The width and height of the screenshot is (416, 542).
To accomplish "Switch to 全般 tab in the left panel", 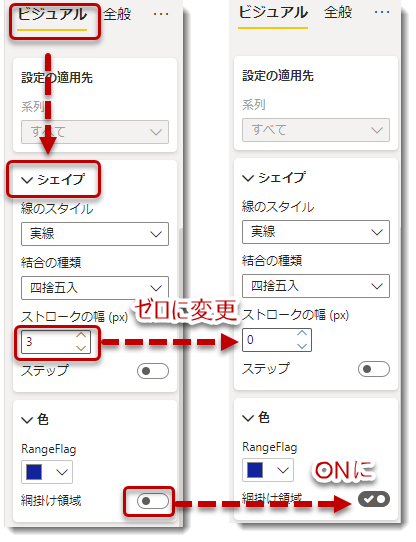I will tap(117, 14).
